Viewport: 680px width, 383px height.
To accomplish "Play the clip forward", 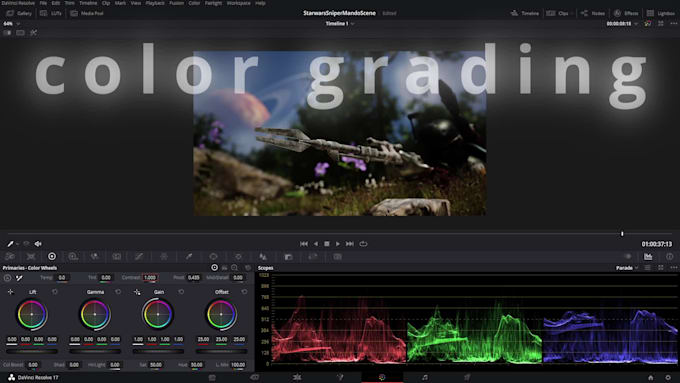I will [x=338, y=244].
